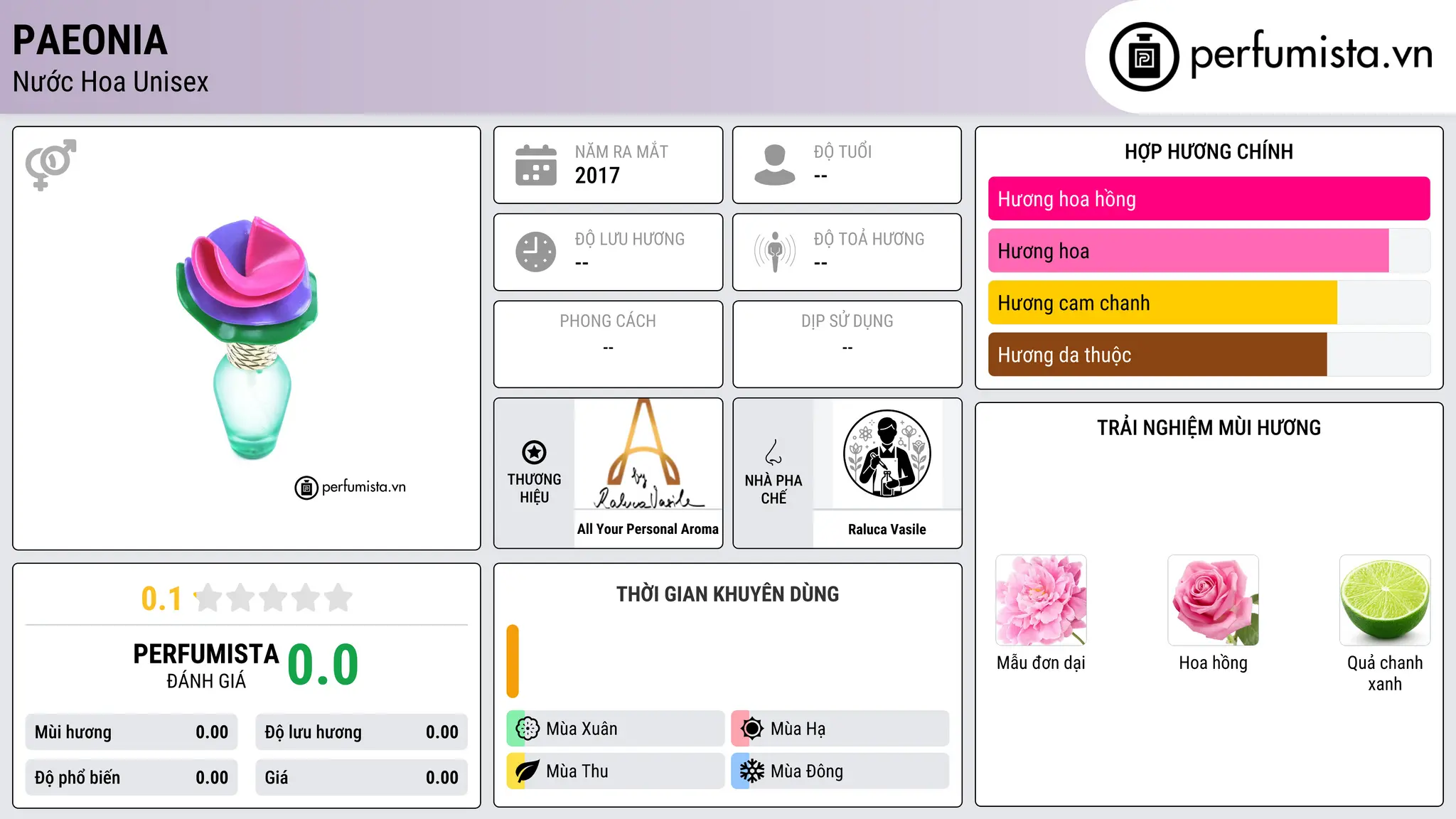Image resolution: width=1456 pixels, height=819 pixels.
Task: Select the Quả chanh xanh lime note image
Action: (x=1385, y=600)
